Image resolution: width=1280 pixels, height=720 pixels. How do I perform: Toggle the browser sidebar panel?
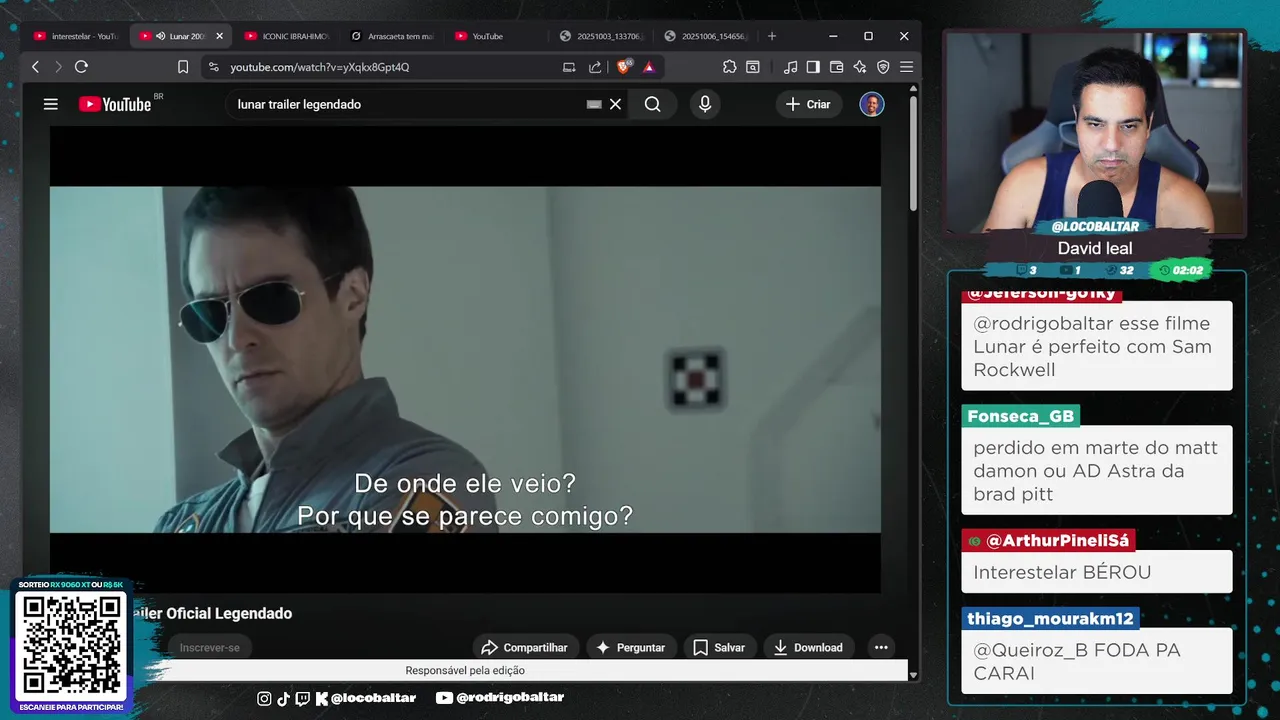pos(813,67)
